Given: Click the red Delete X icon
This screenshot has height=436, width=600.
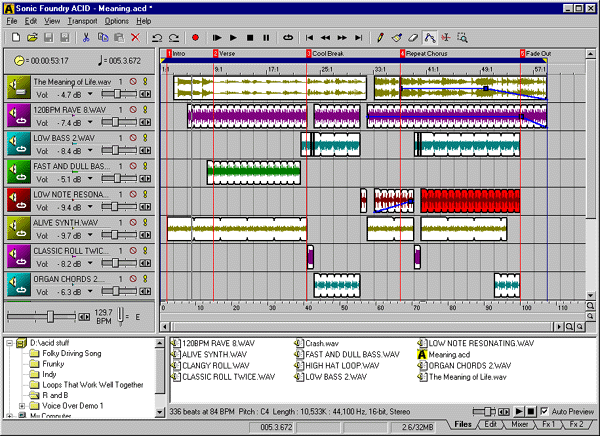Looking at the screenshot, I should pyautogui.click(x=135, y=38).
